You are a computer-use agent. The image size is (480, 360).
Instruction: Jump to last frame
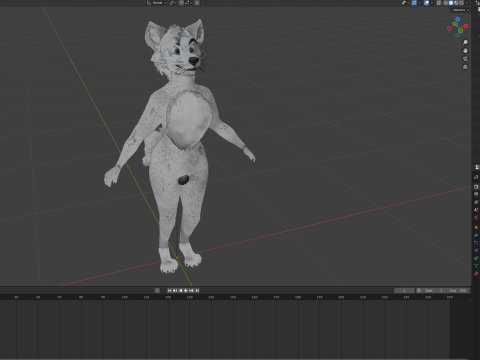tap(197, 291)
